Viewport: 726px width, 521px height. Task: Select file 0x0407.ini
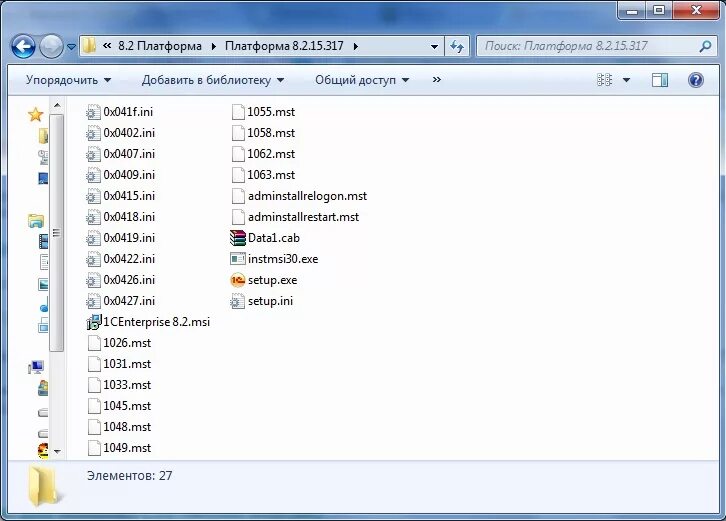coord(121,154)
